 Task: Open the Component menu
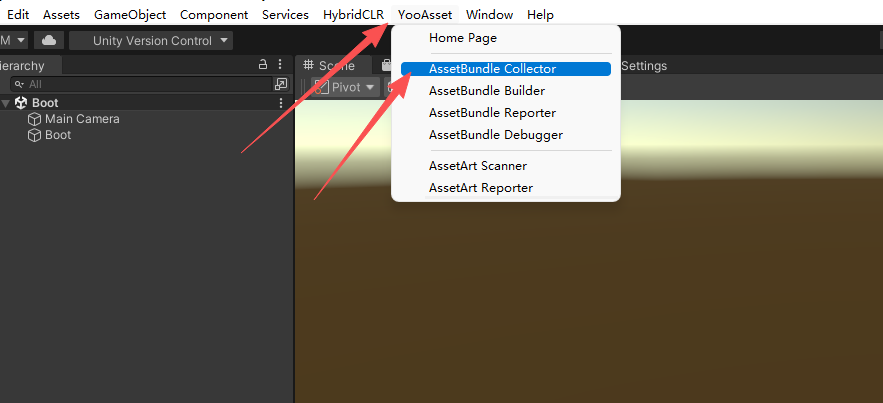(x=214, y=15)
